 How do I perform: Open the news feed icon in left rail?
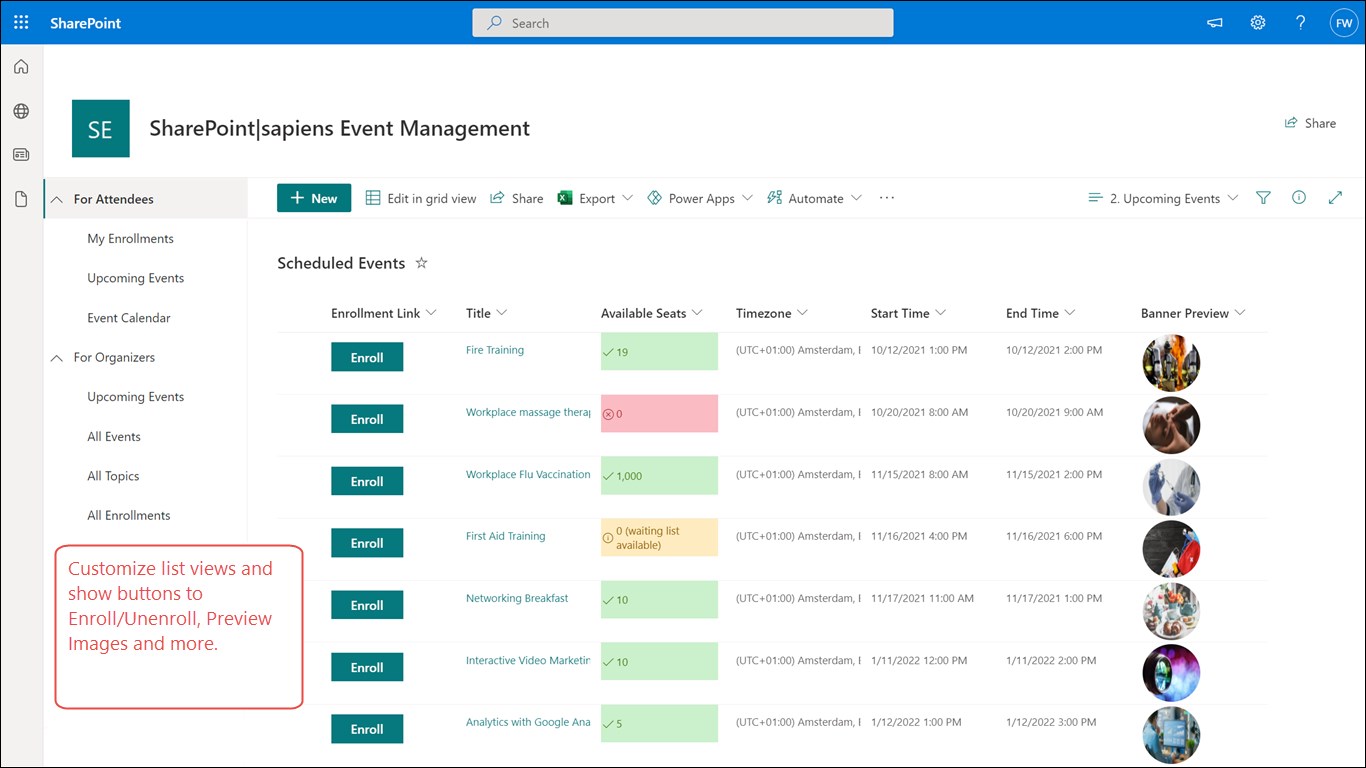21,155
